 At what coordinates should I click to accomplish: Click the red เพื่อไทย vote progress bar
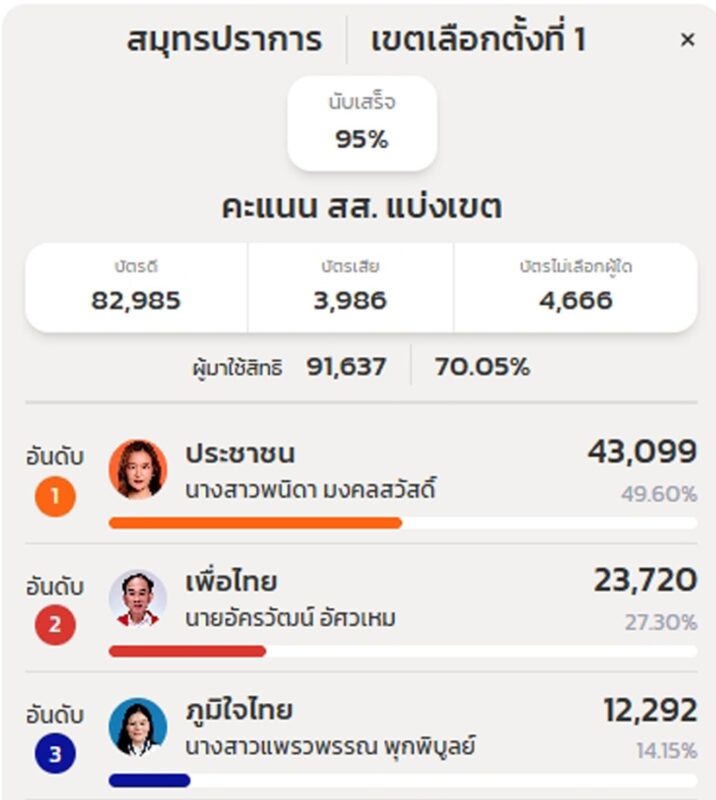coord(188,651)
